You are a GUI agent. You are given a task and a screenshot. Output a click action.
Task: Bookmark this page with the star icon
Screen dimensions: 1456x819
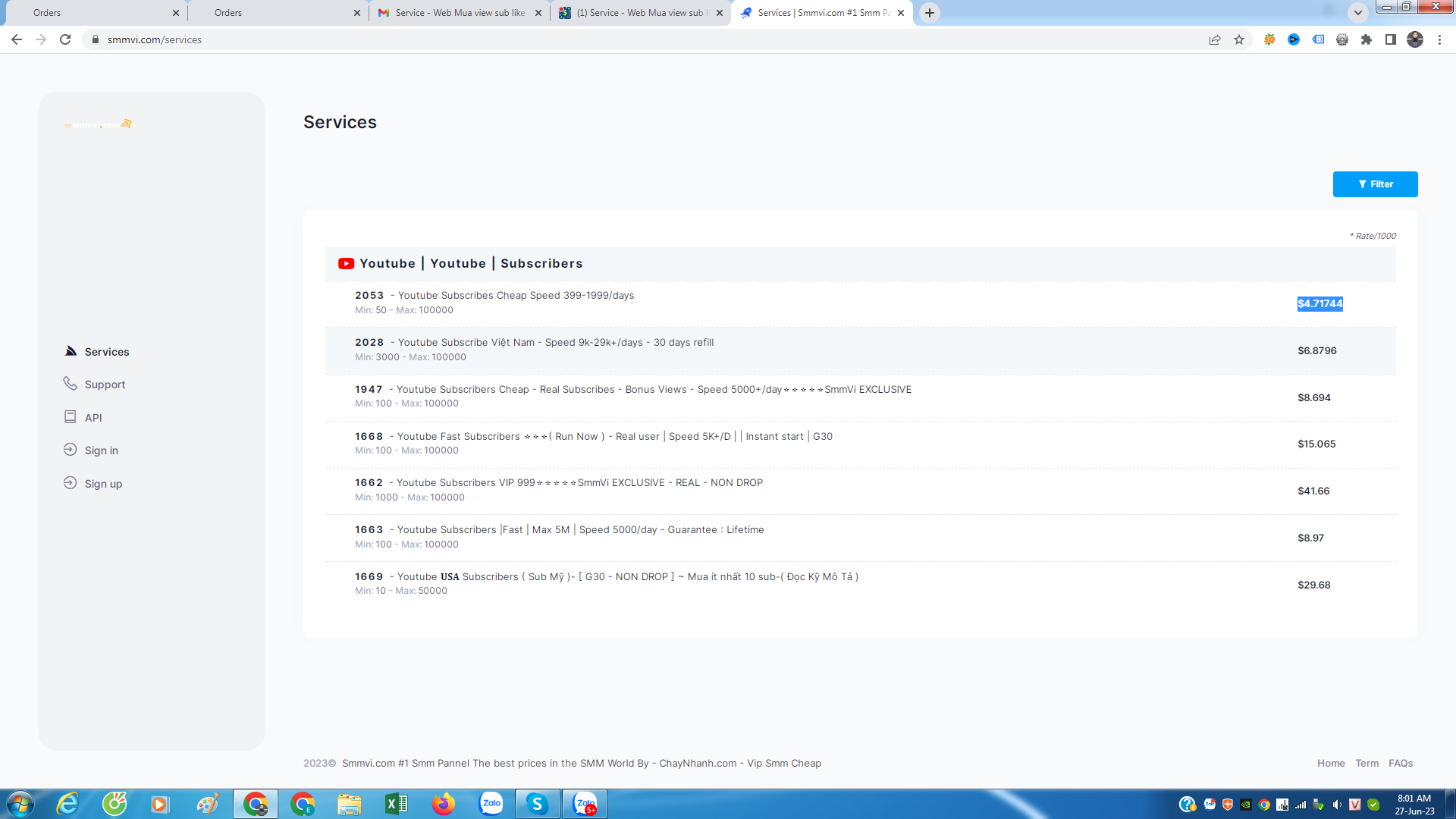coord(1239,39)
